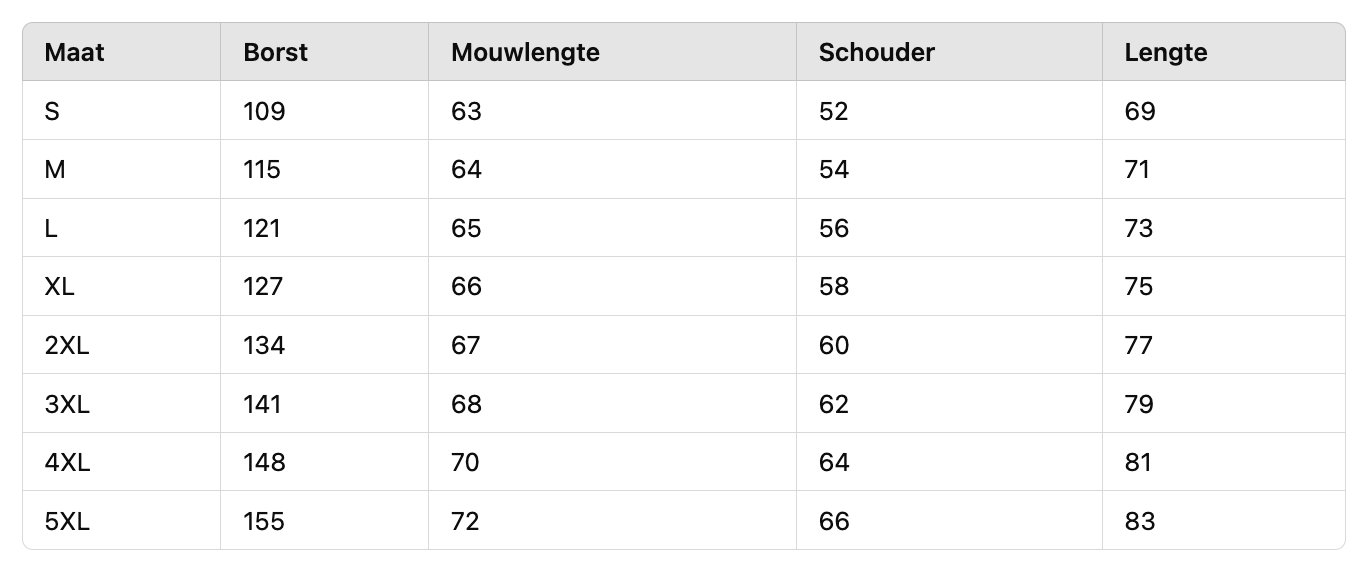1364x566 pixels.
Task: Select Schouder value 60 in 2XL row
Action: point(834,346)
